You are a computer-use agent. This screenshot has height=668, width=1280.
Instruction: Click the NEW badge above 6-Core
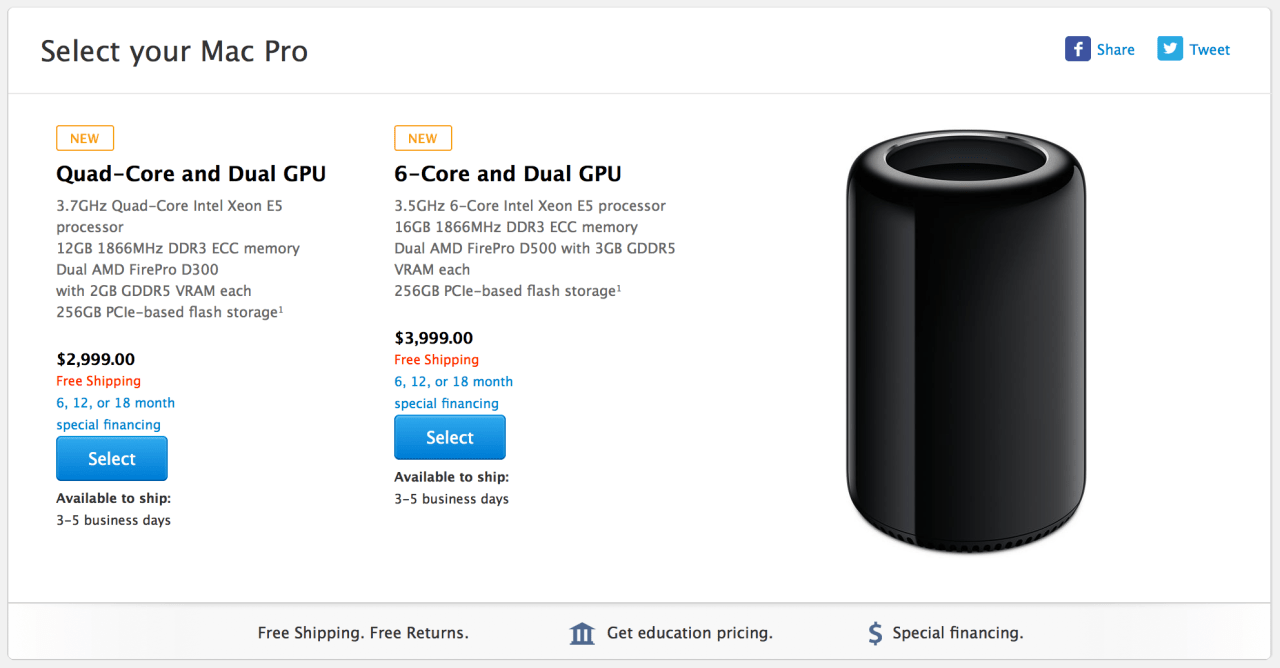(x=423, y=138)
